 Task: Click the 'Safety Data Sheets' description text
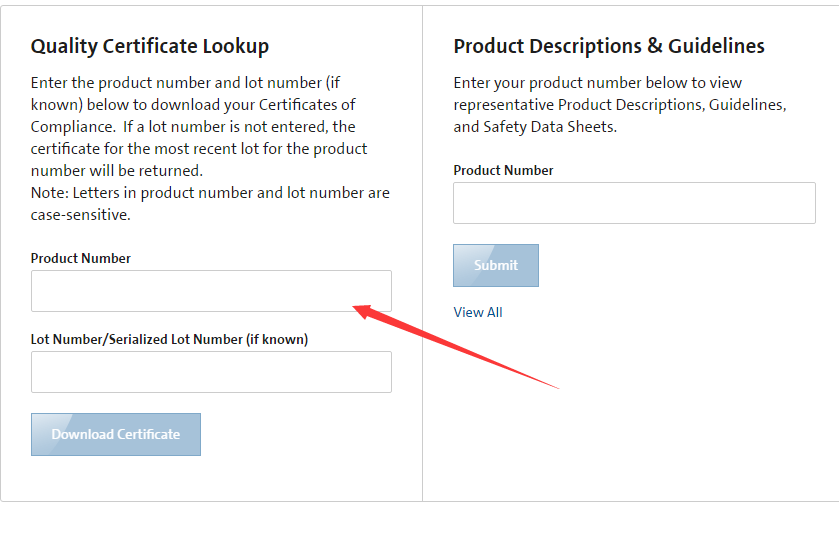[550, 127]
